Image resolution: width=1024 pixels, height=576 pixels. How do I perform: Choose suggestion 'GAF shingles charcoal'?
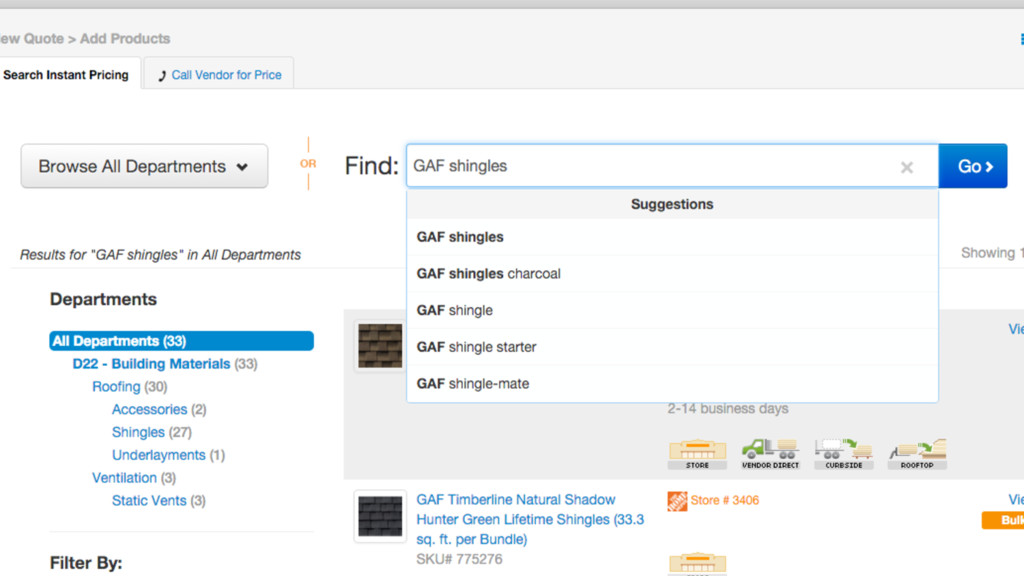point(672,274)
